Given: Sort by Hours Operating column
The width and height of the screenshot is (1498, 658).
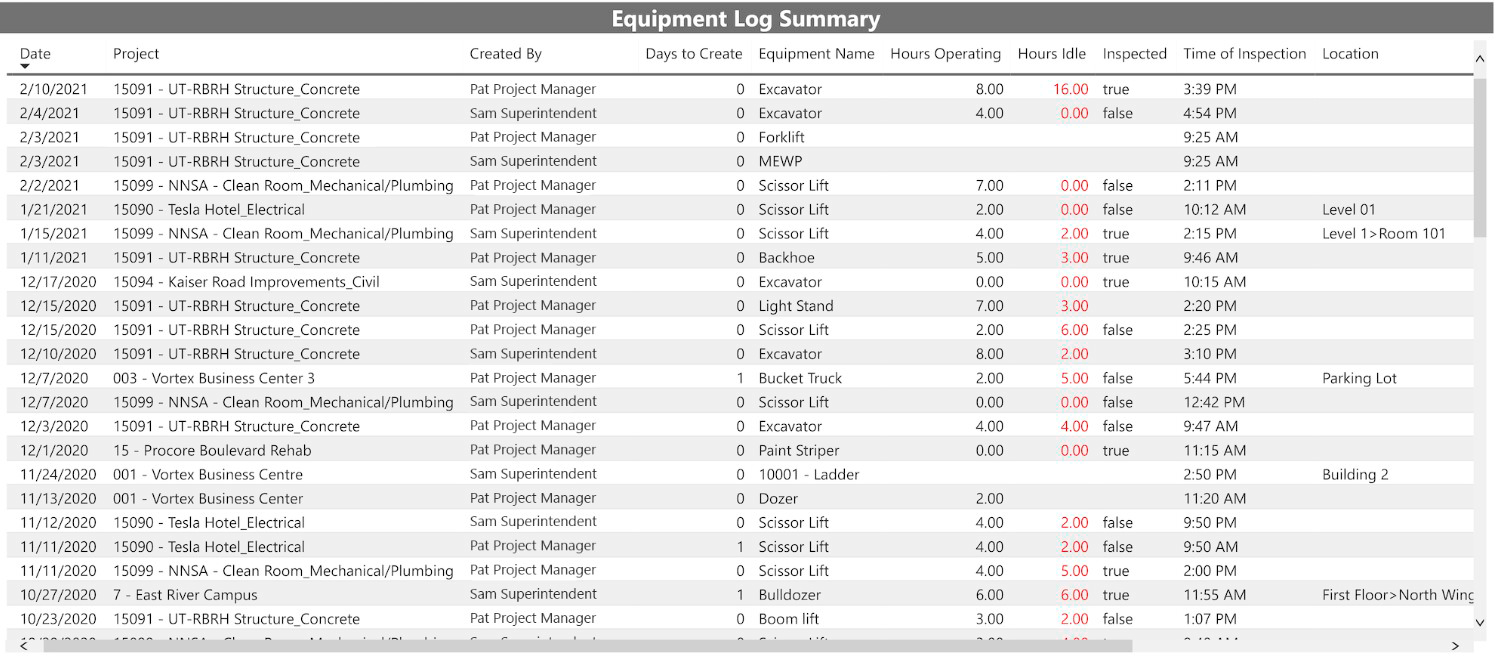Looking at the screenshot, I should [945, 53].
